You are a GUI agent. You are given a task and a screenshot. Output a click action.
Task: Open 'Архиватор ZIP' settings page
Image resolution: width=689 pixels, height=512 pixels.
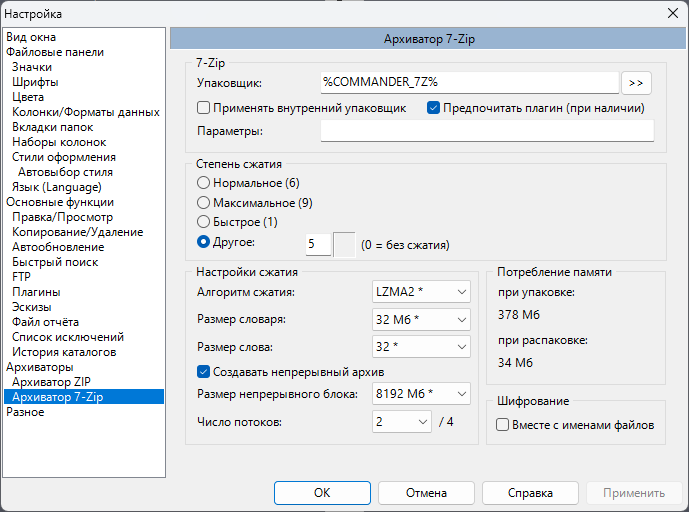click(x=51, y=382)
